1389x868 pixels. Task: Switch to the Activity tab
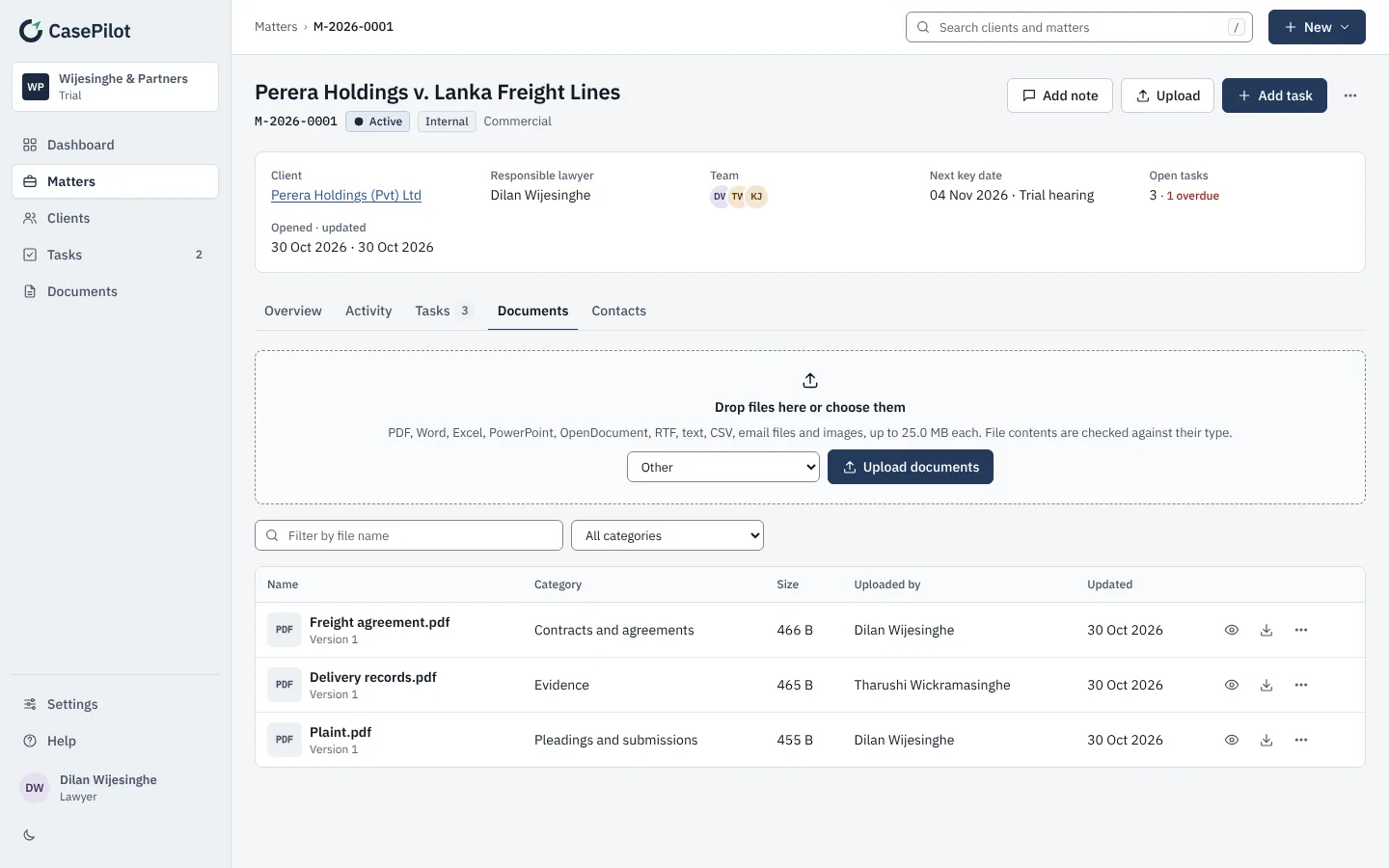(368, 311)
